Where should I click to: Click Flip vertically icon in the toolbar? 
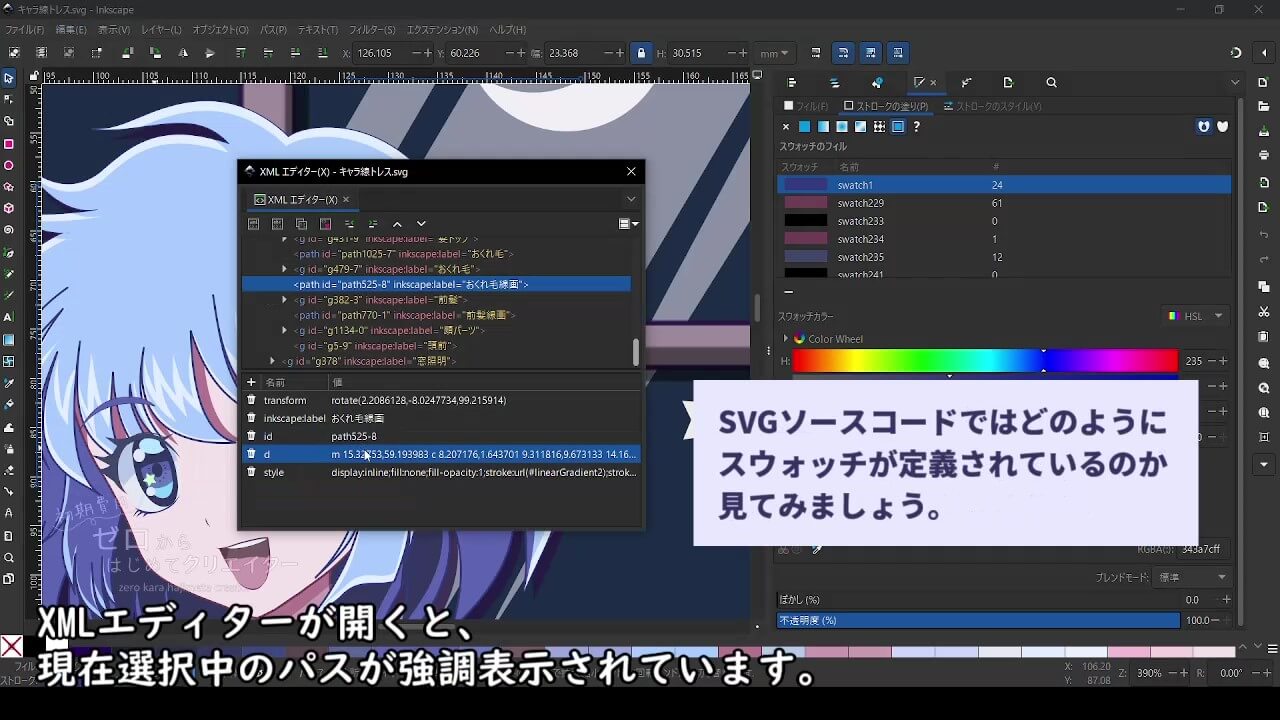pos(210,53)
